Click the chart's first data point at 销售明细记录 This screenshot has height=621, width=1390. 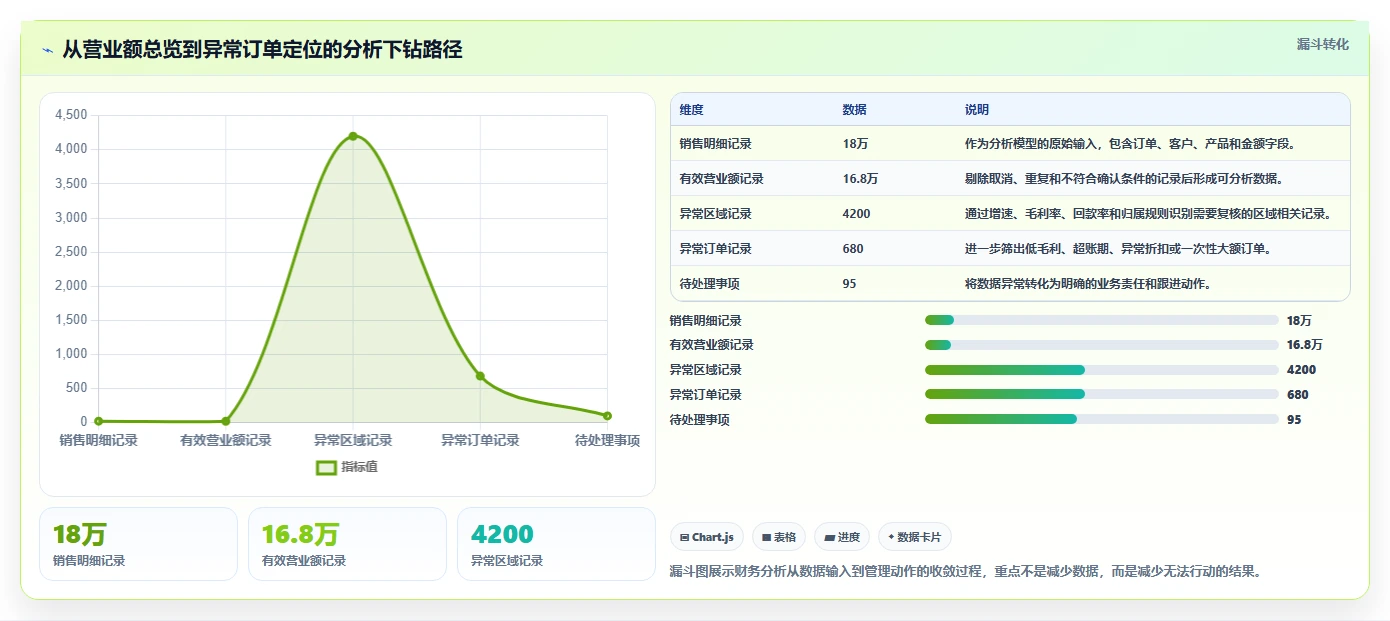[x=98, y=421]
